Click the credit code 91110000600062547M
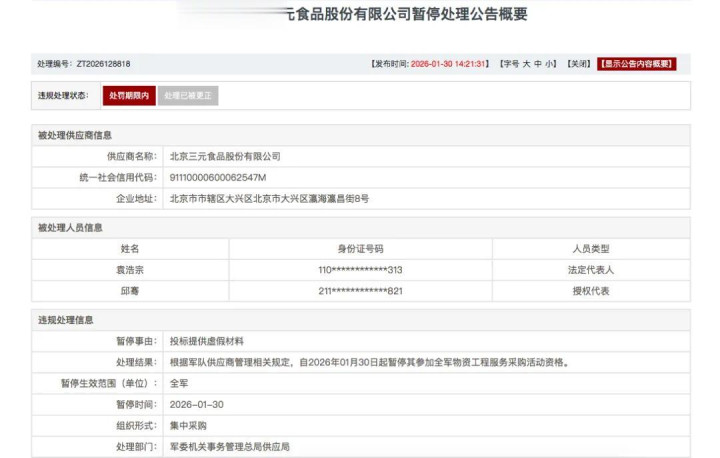The image size is (720, 458). (218, 177)
